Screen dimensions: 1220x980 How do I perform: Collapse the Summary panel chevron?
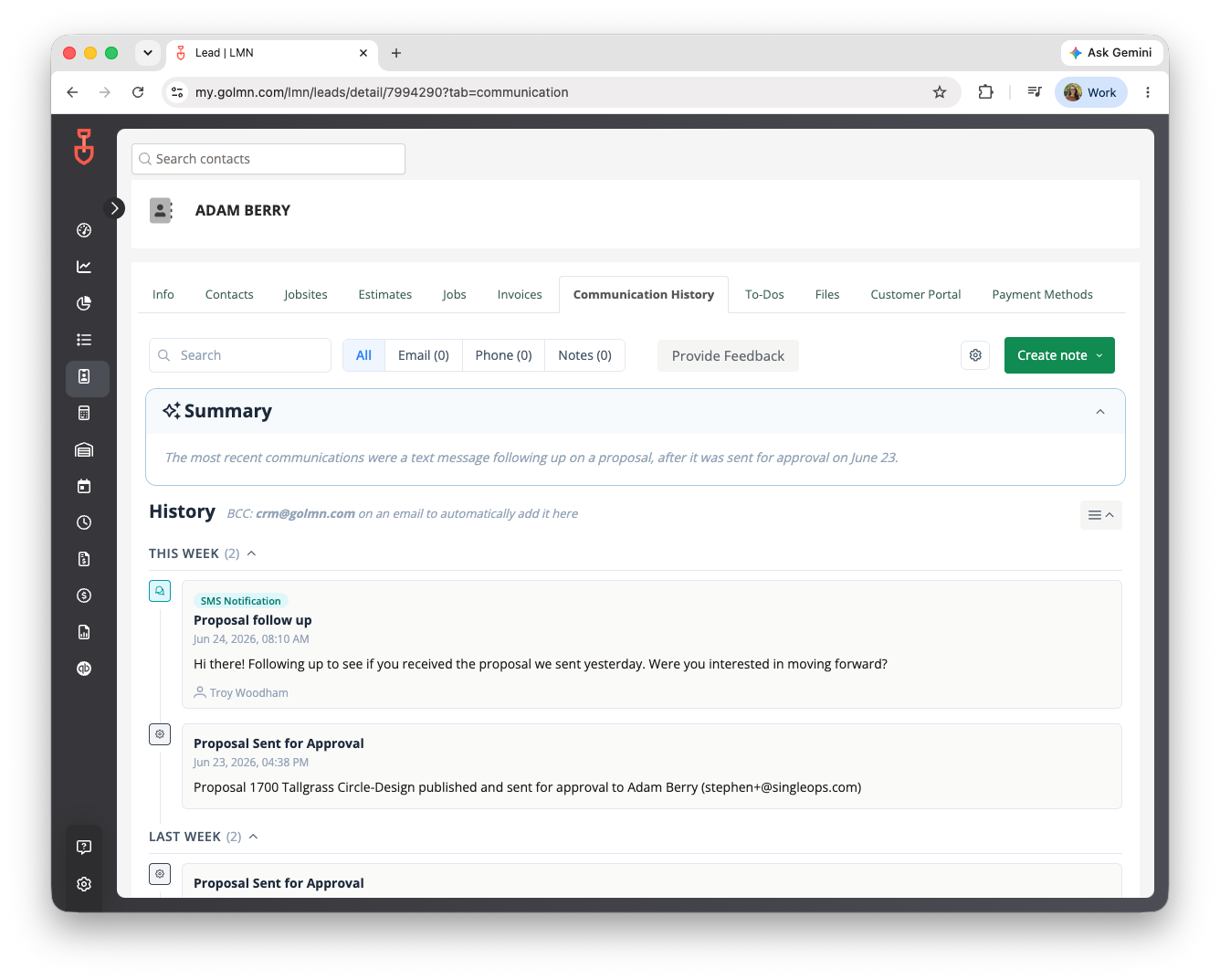1100,412
